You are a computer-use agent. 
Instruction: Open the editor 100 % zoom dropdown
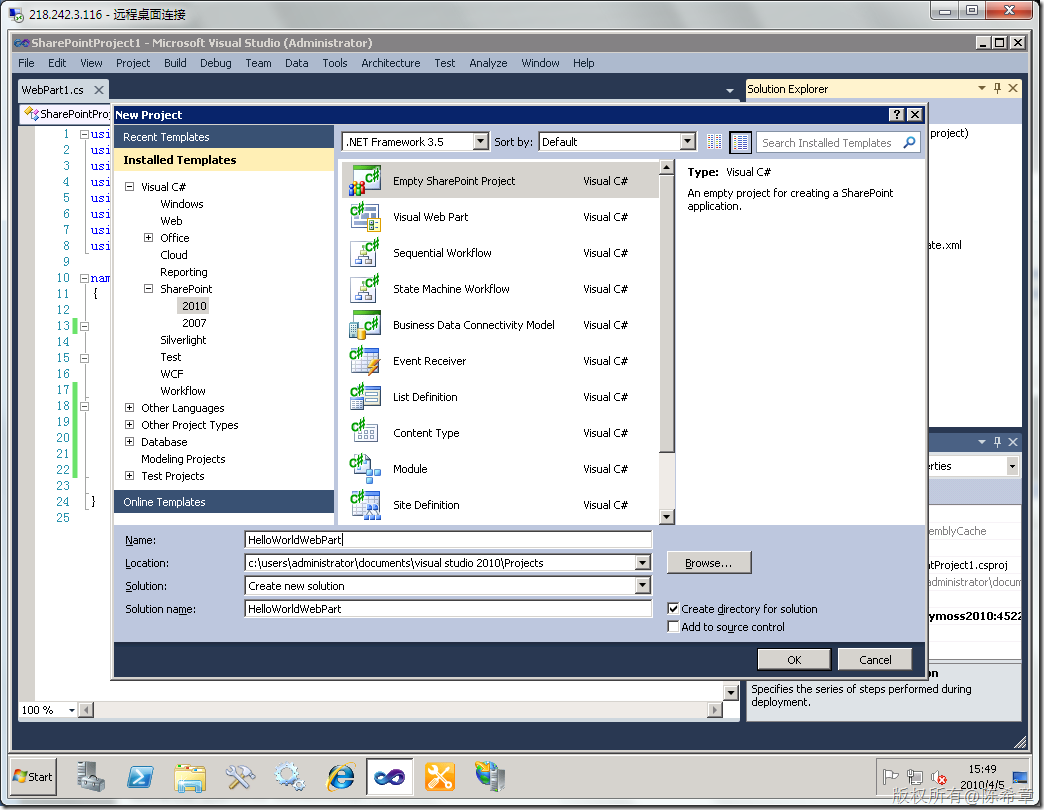(x=71, y=710)
